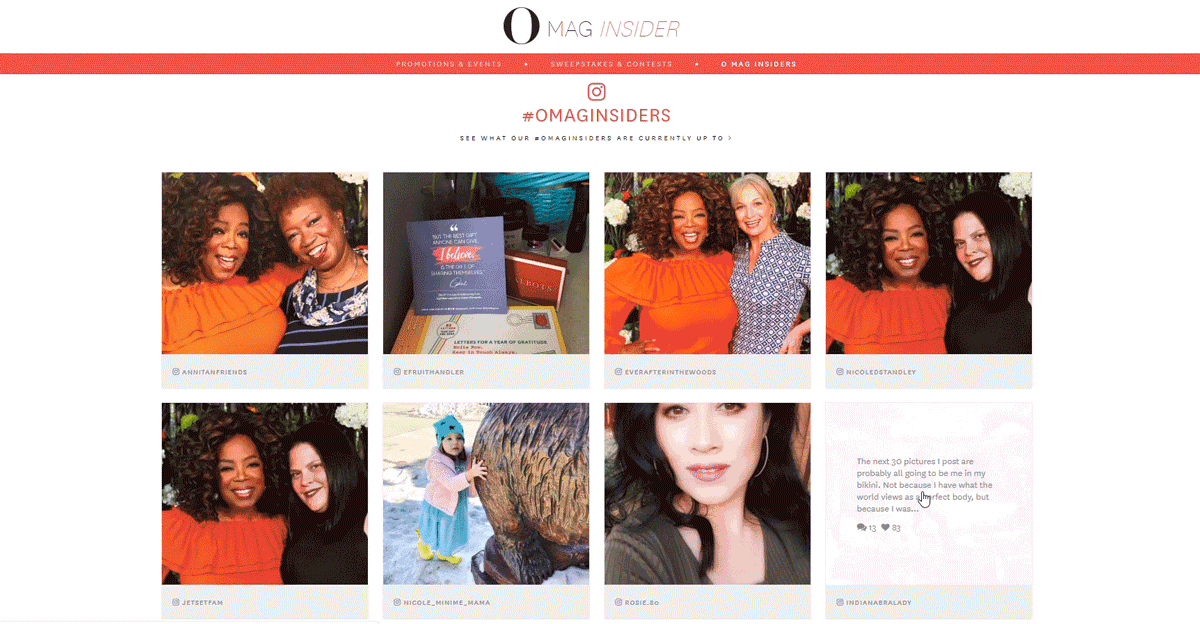Click the O Mag Insider logo
Screen dimensions: 1200x624
[591, 27]
